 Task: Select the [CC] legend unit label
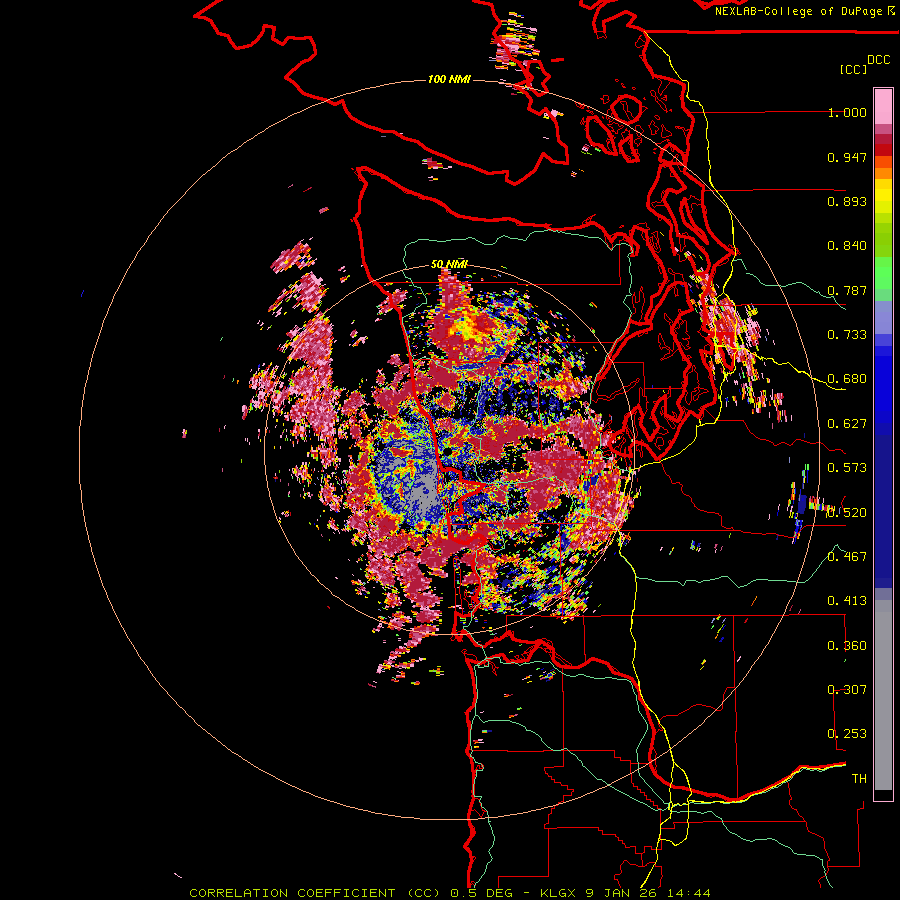[x=853, y=69]
